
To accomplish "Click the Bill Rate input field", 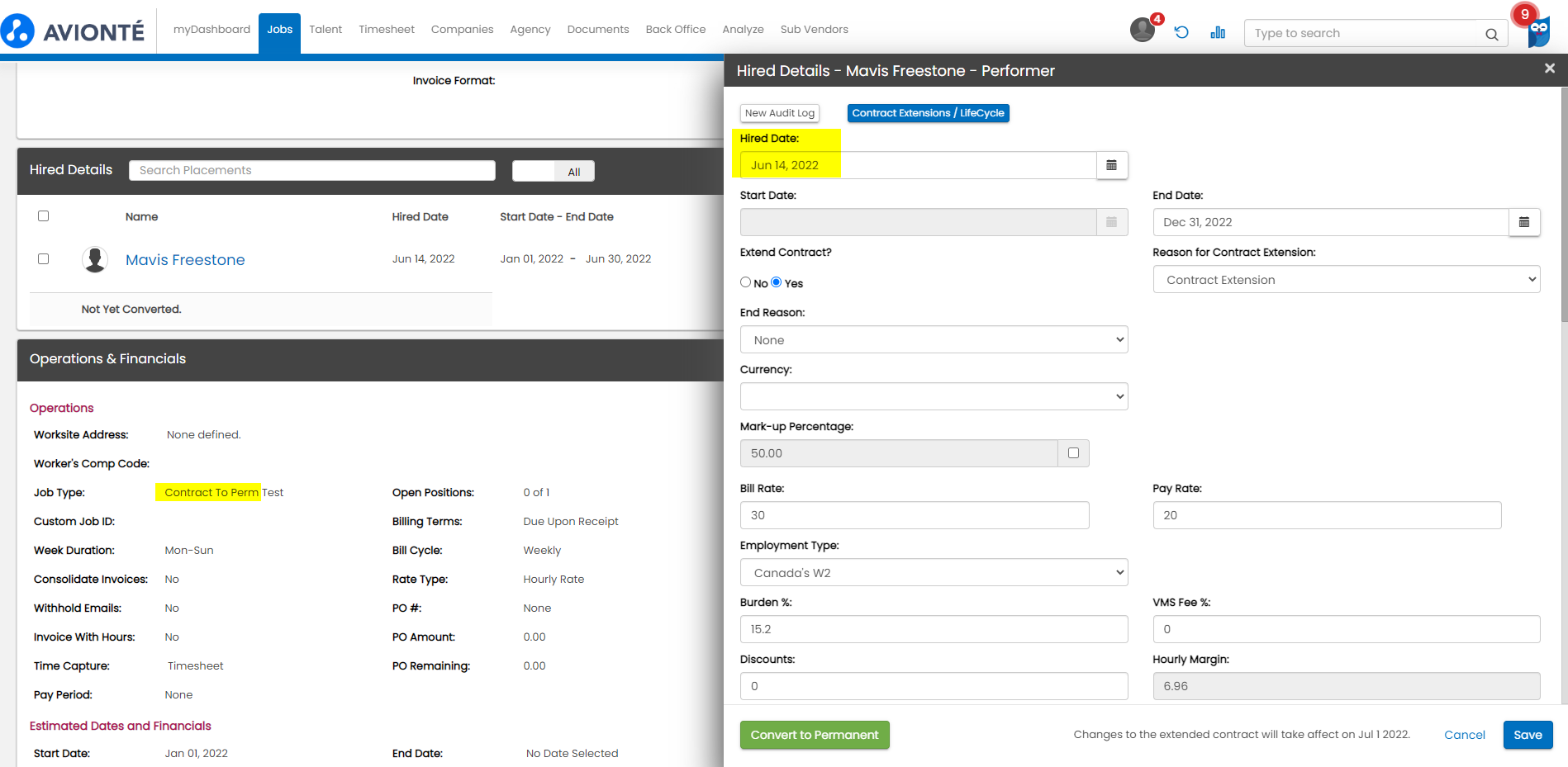I will pyautogui.click(x=914, y=515).
